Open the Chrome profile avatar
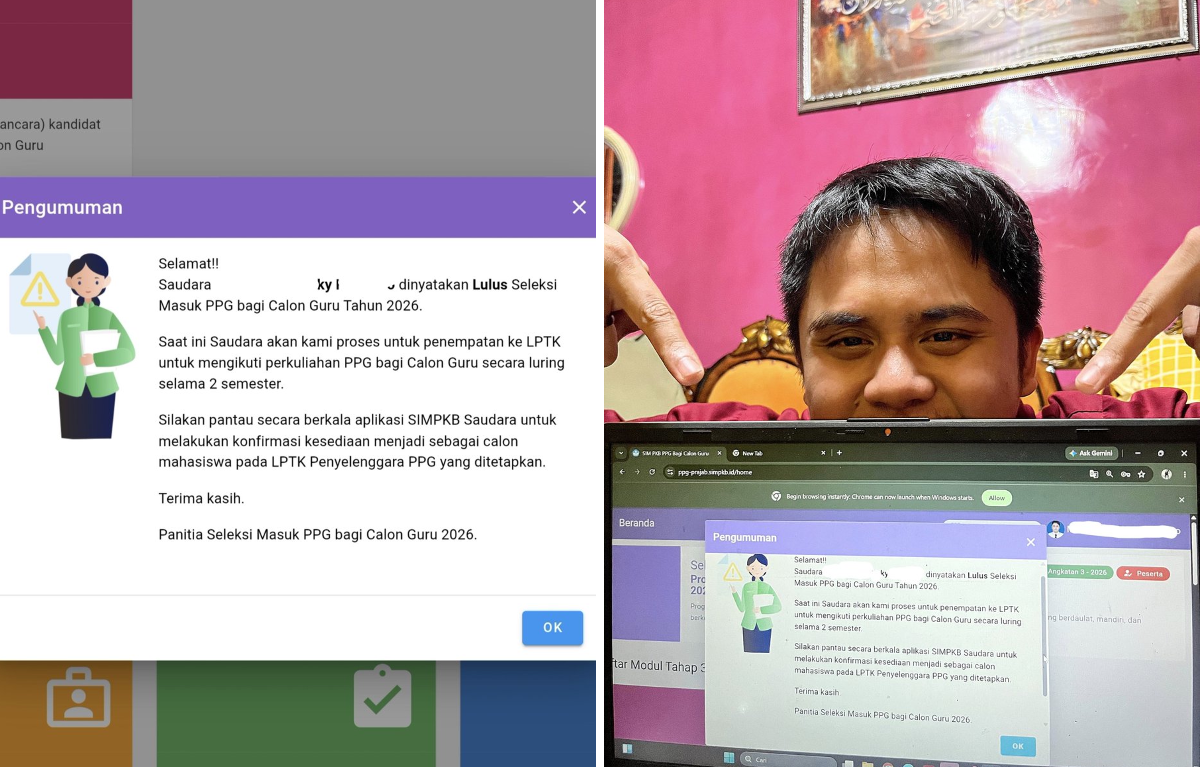Image resolution: width=1200 pixels, height=767 pixels. tap(1167, 474)
